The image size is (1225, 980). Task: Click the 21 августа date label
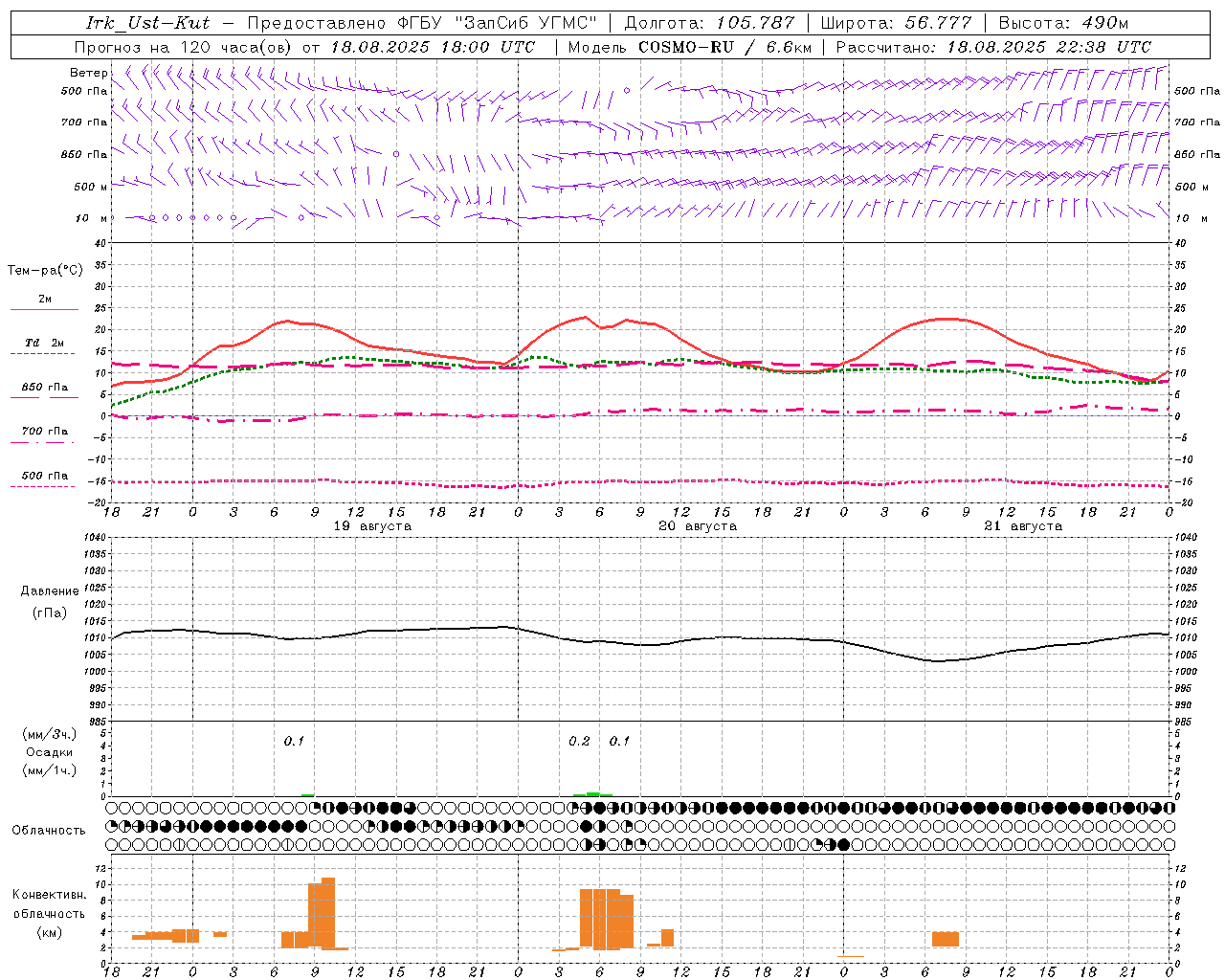pyautogui.click(x=1023, y=526)
